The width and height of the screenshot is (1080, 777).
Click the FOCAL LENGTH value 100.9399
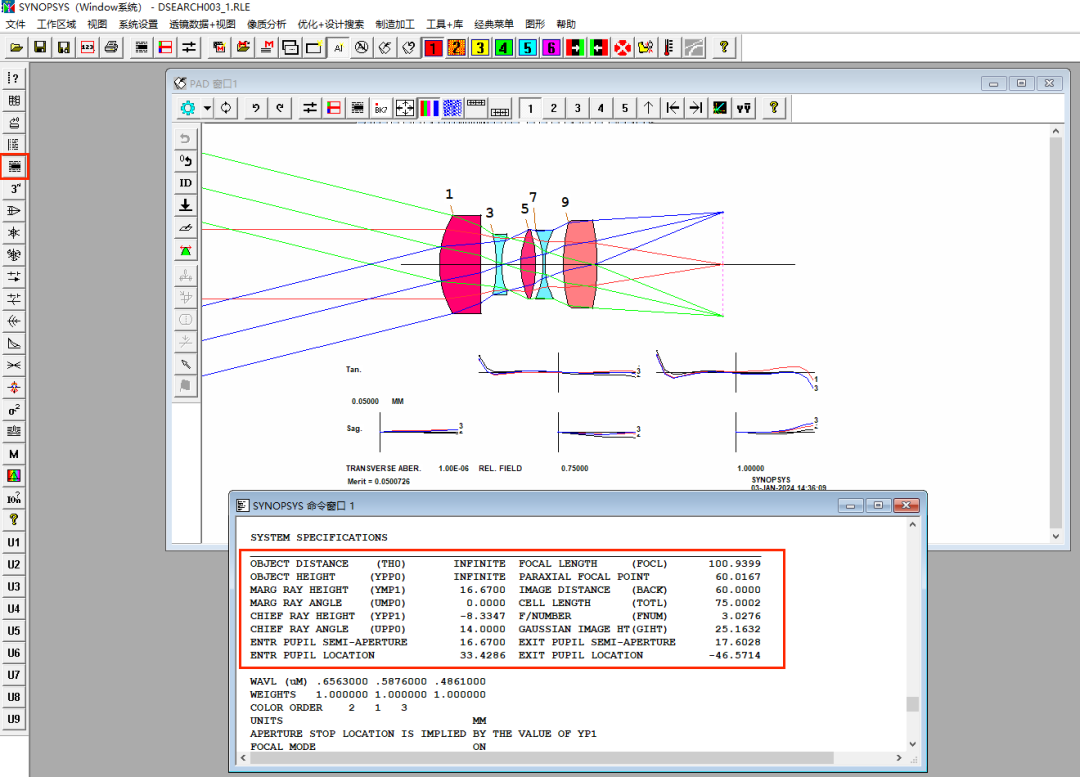734,563
